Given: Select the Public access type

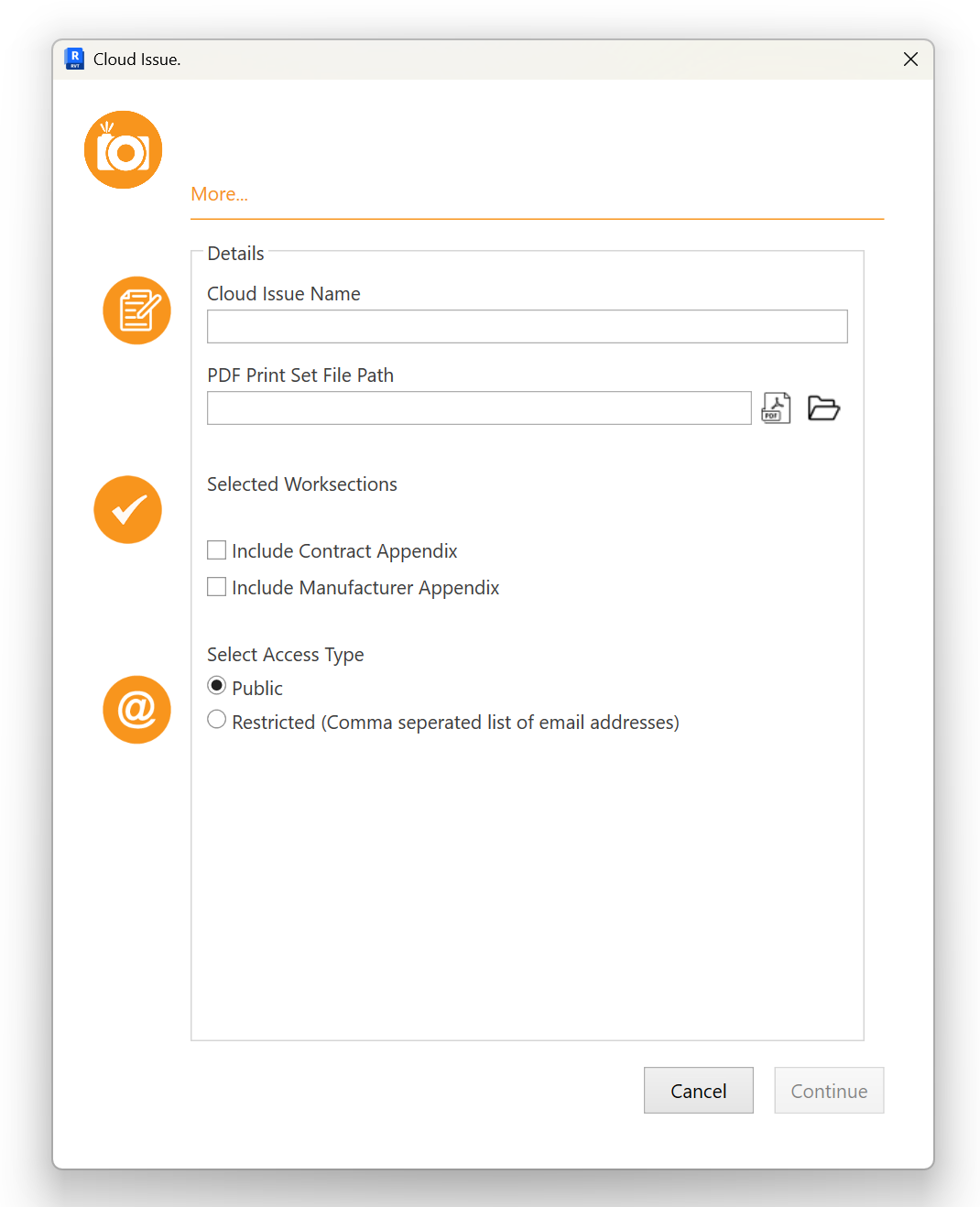Looking at the screenshot, I should 216,685.
